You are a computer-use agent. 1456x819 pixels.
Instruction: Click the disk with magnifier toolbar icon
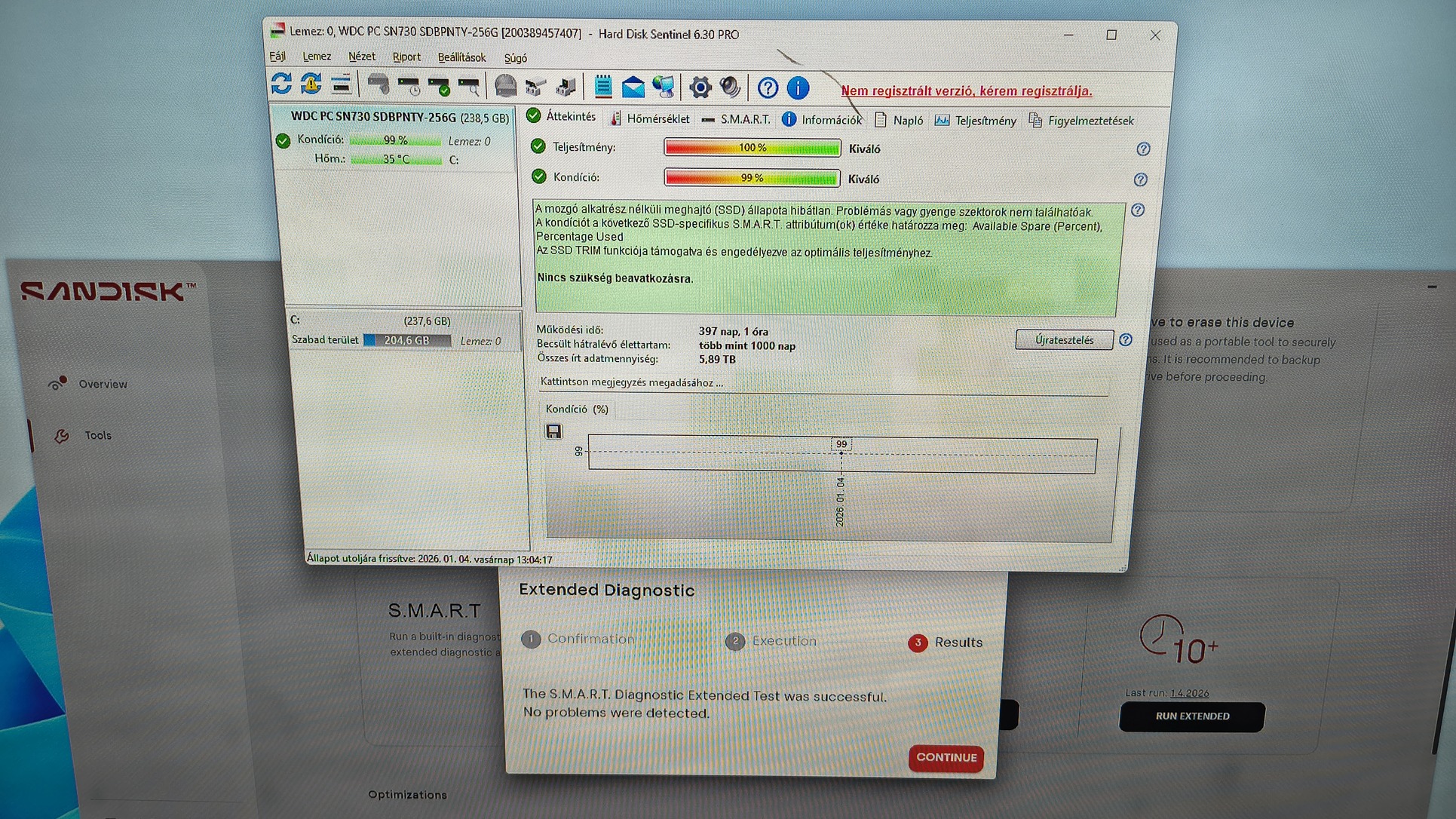click(x=469, y=87)
